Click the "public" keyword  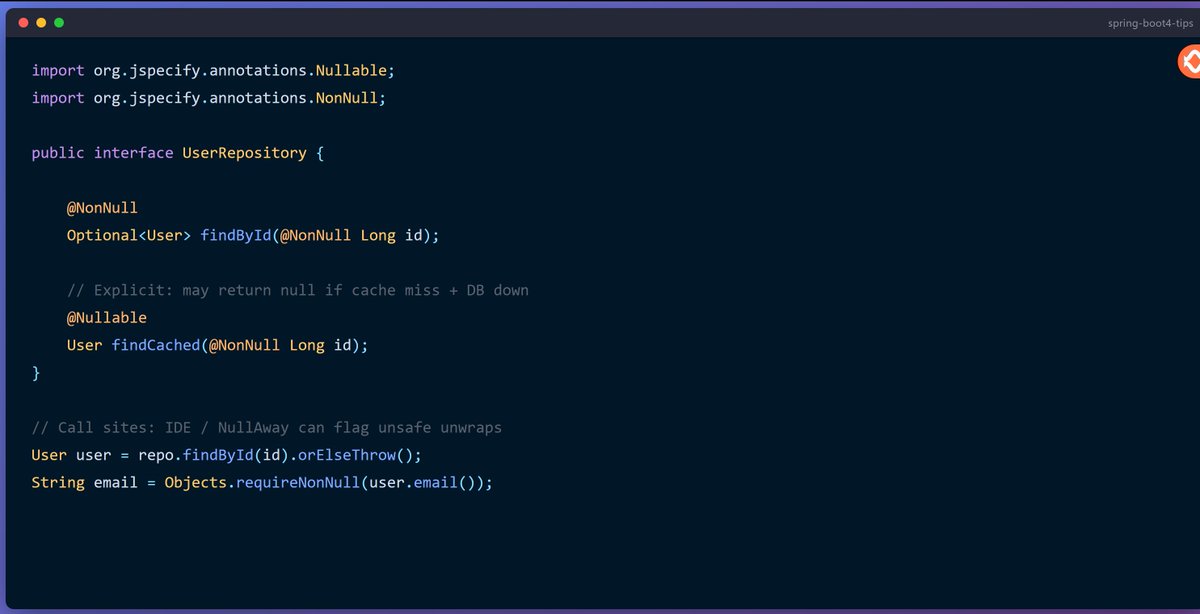(58, 153)
